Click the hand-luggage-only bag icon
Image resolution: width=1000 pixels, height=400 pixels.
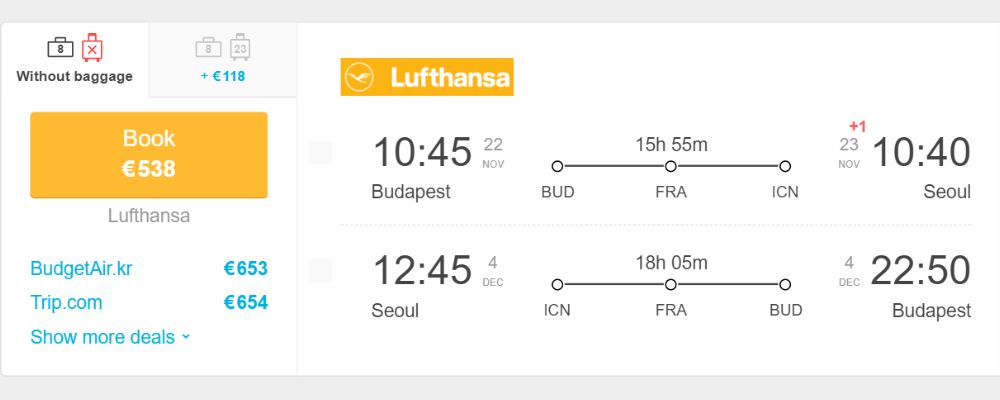[x=61, y=48]
